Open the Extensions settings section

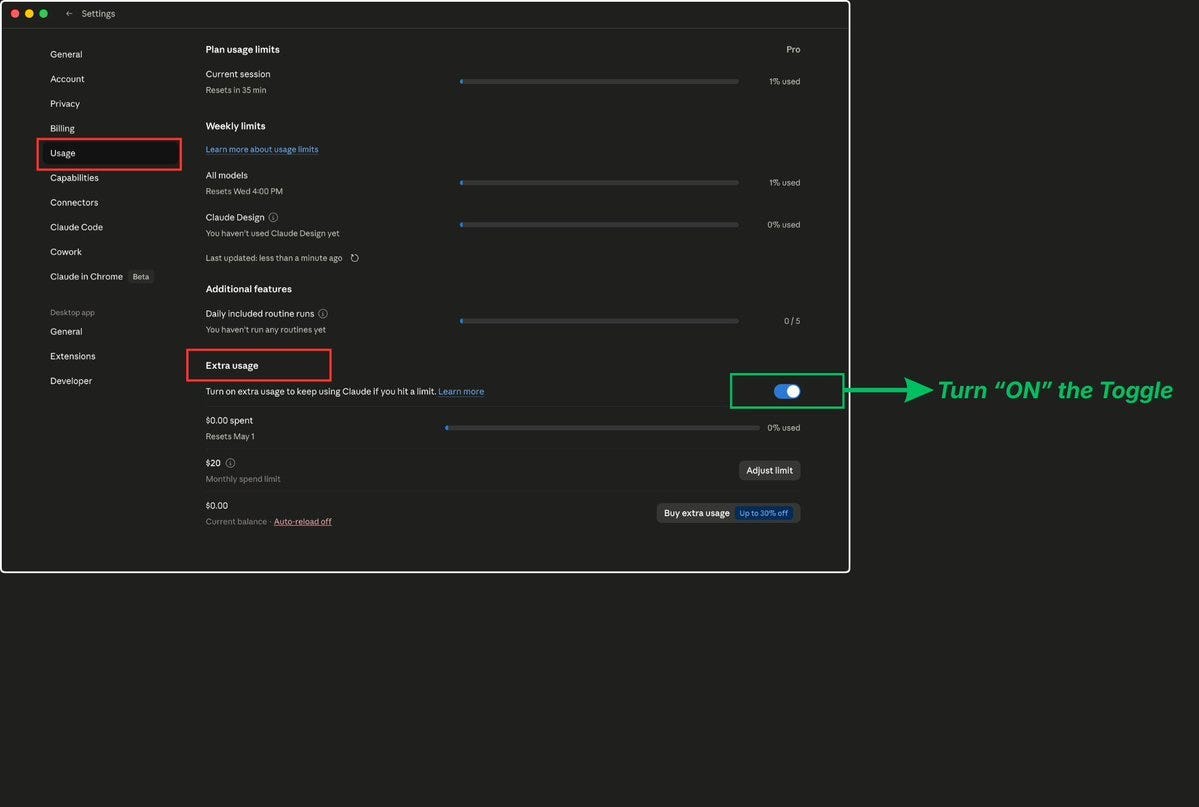point(73,356)
